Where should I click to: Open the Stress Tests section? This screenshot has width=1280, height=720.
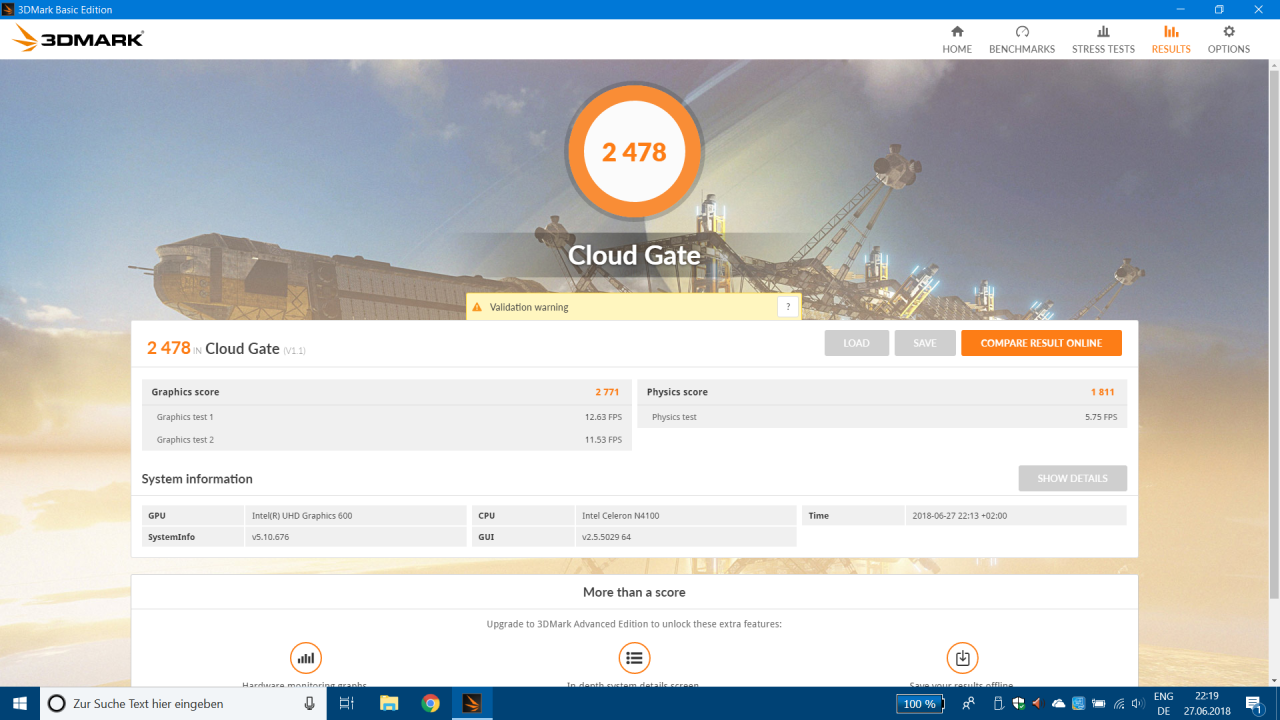(1103, 40)
